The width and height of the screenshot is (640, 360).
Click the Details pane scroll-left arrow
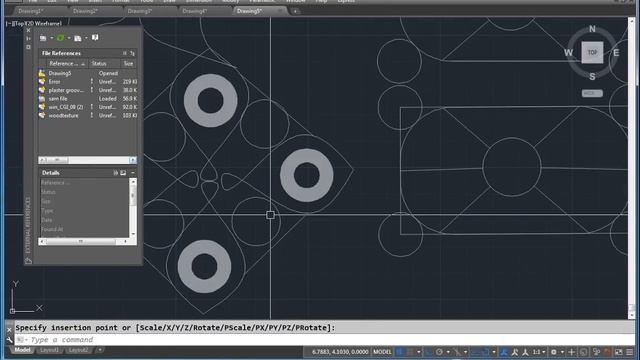click(x=42, y=242)
